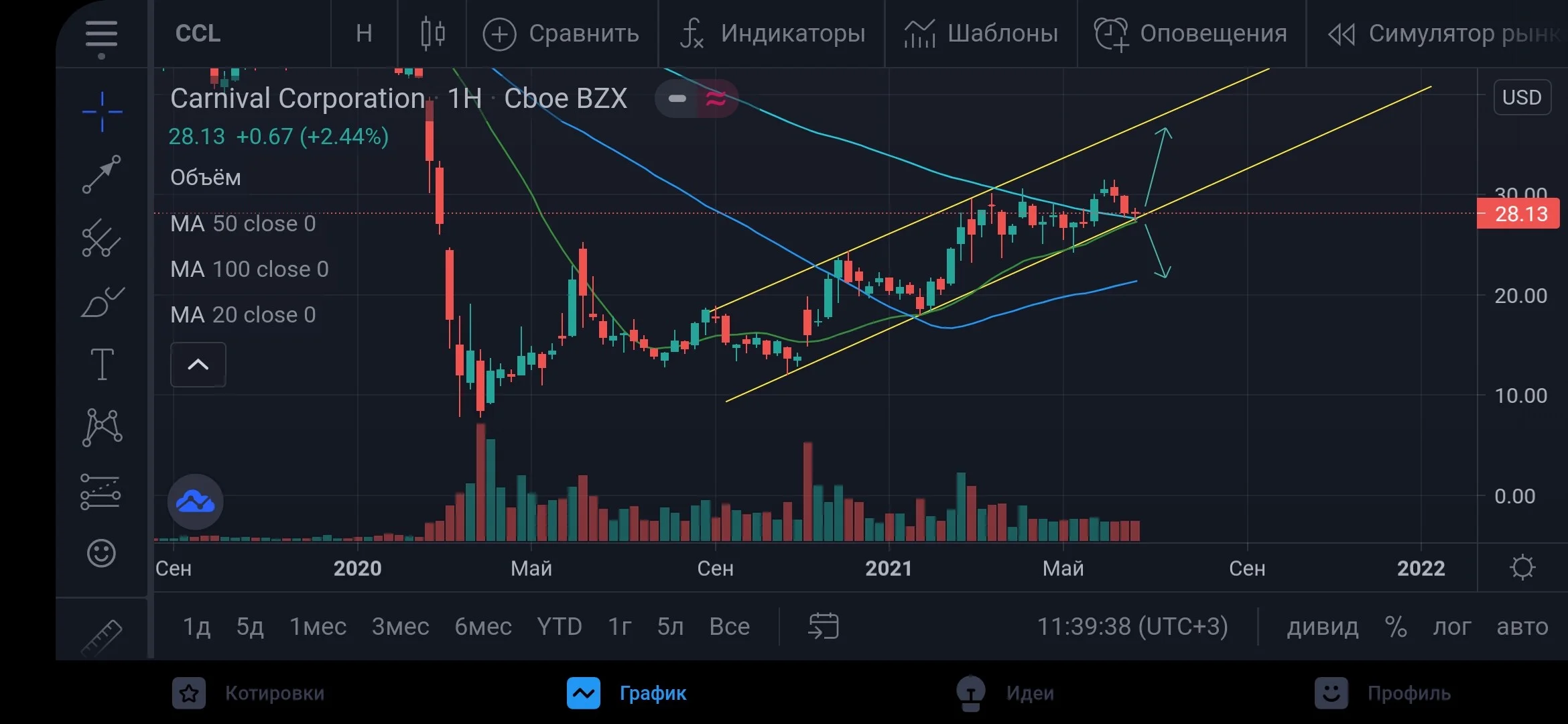Set range to Все
Viewport: 1568px width, 724px height.
coord(730,627)
